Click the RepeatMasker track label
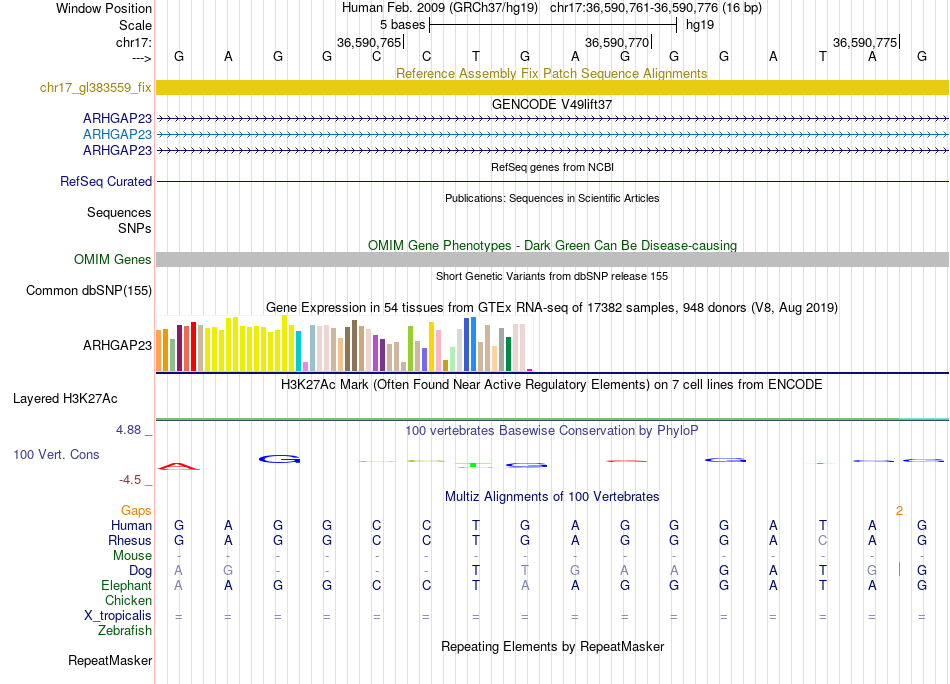The width and height of the screenshot is (950, 684). coord(110,660)
